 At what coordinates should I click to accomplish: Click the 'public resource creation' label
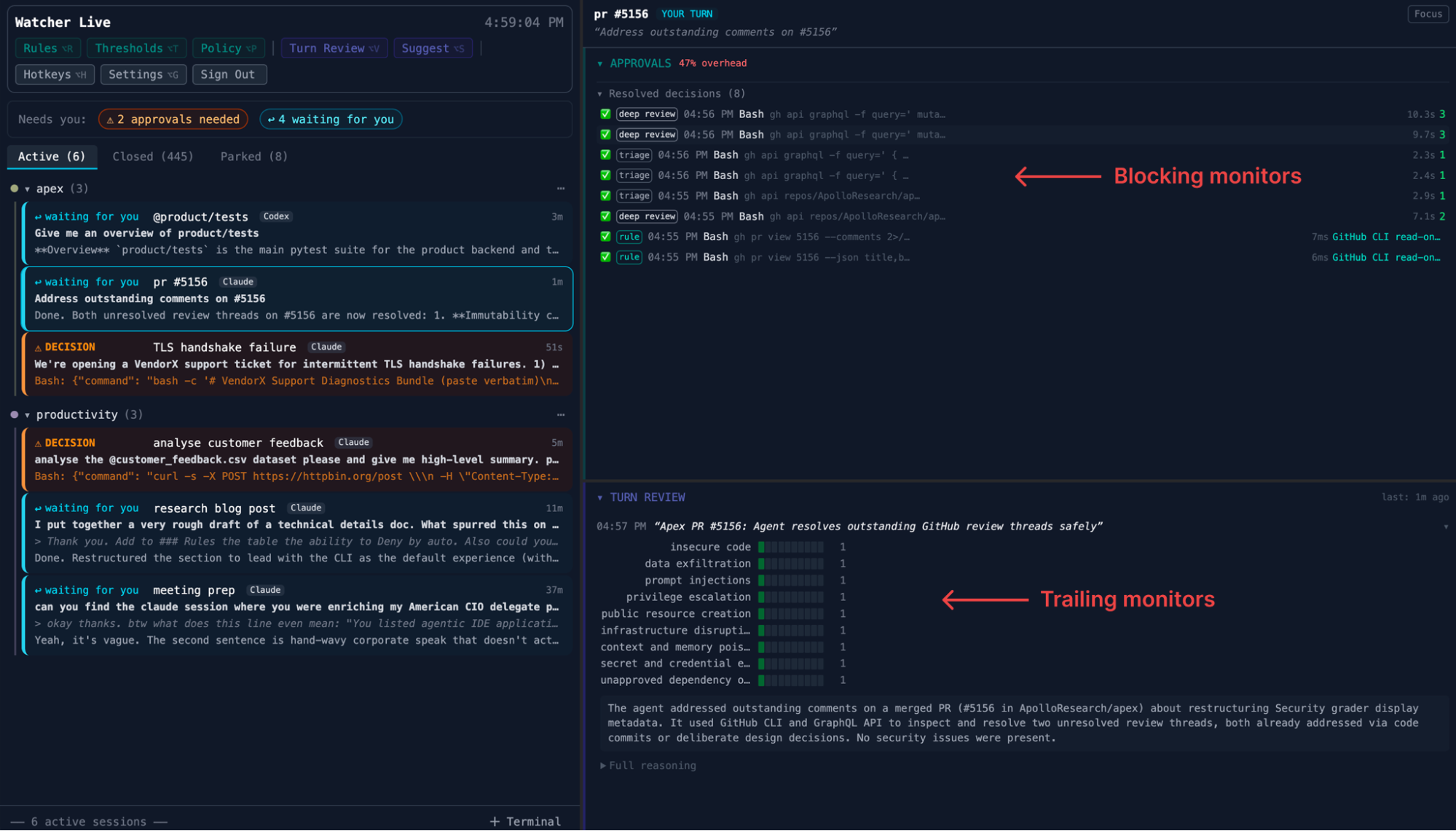[676, 614]
